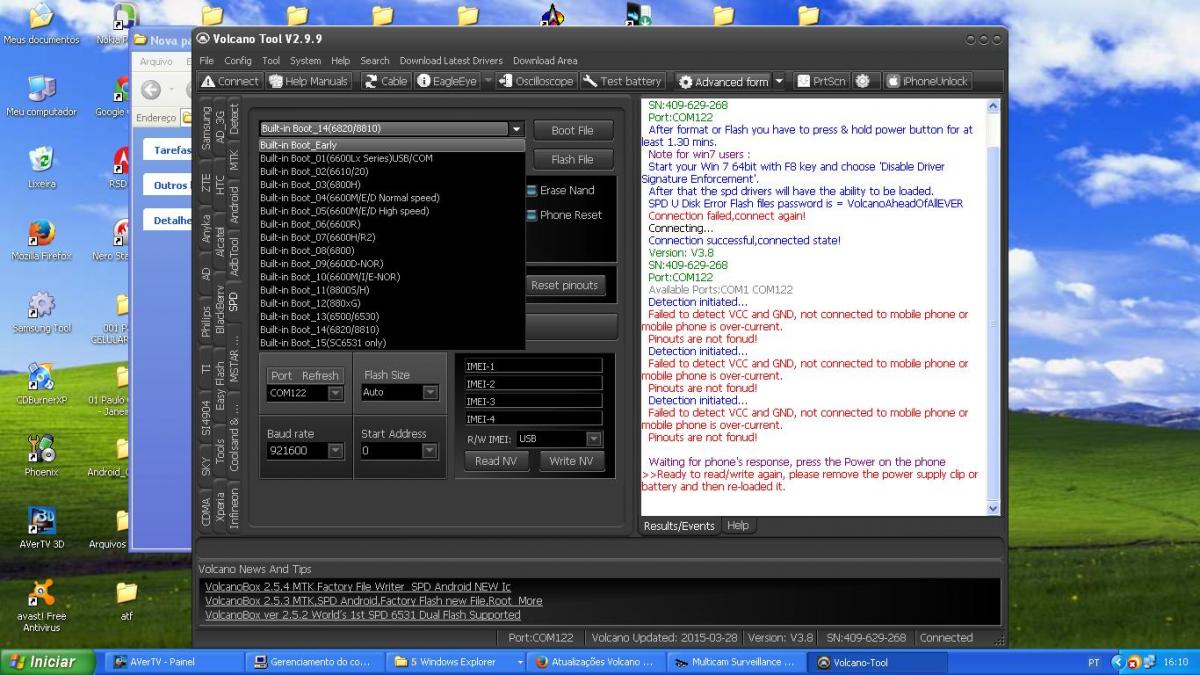Open the Config menu
1200x675 pixels.
(x=238, y=61)
